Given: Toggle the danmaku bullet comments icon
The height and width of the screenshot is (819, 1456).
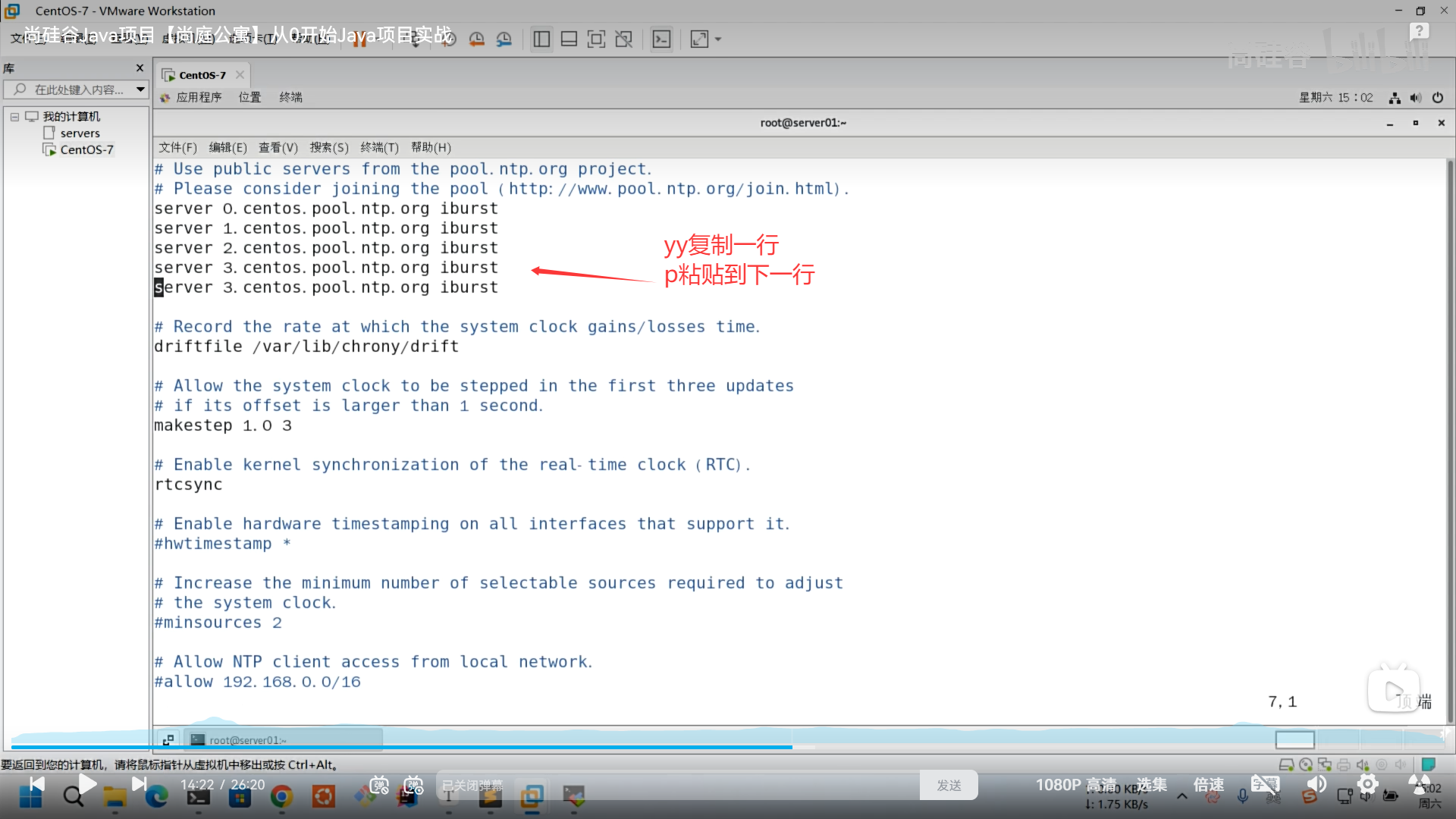Looking at the screenshot, I should pyautogui.click(x=379, y=785).
